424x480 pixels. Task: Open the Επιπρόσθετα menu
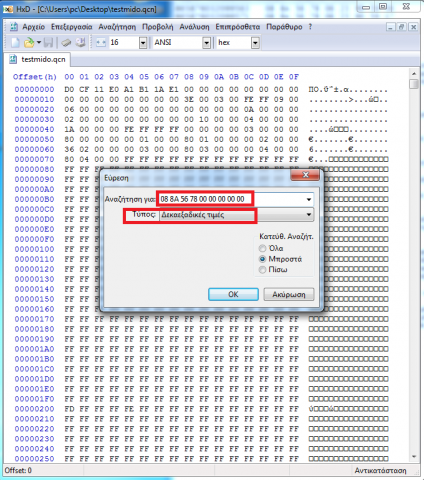click(238, 27)
